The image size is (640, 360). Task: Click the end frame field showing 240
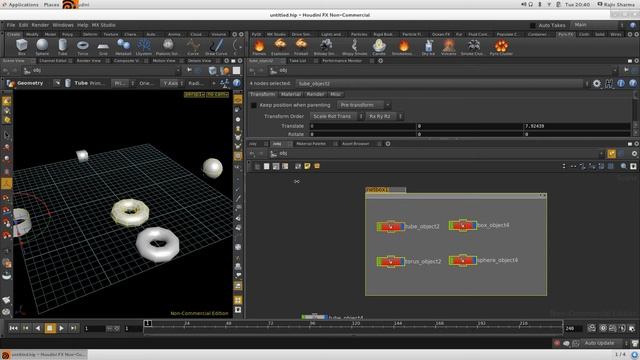[x=572, y=328]
